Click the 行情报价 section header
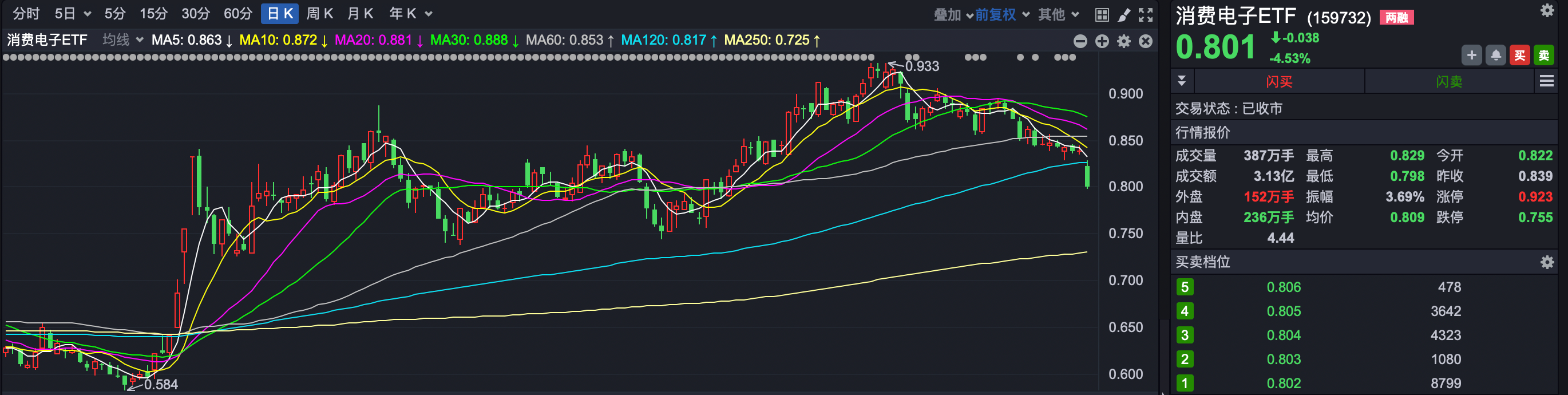1568x395 pixels. pos(1203,133)
